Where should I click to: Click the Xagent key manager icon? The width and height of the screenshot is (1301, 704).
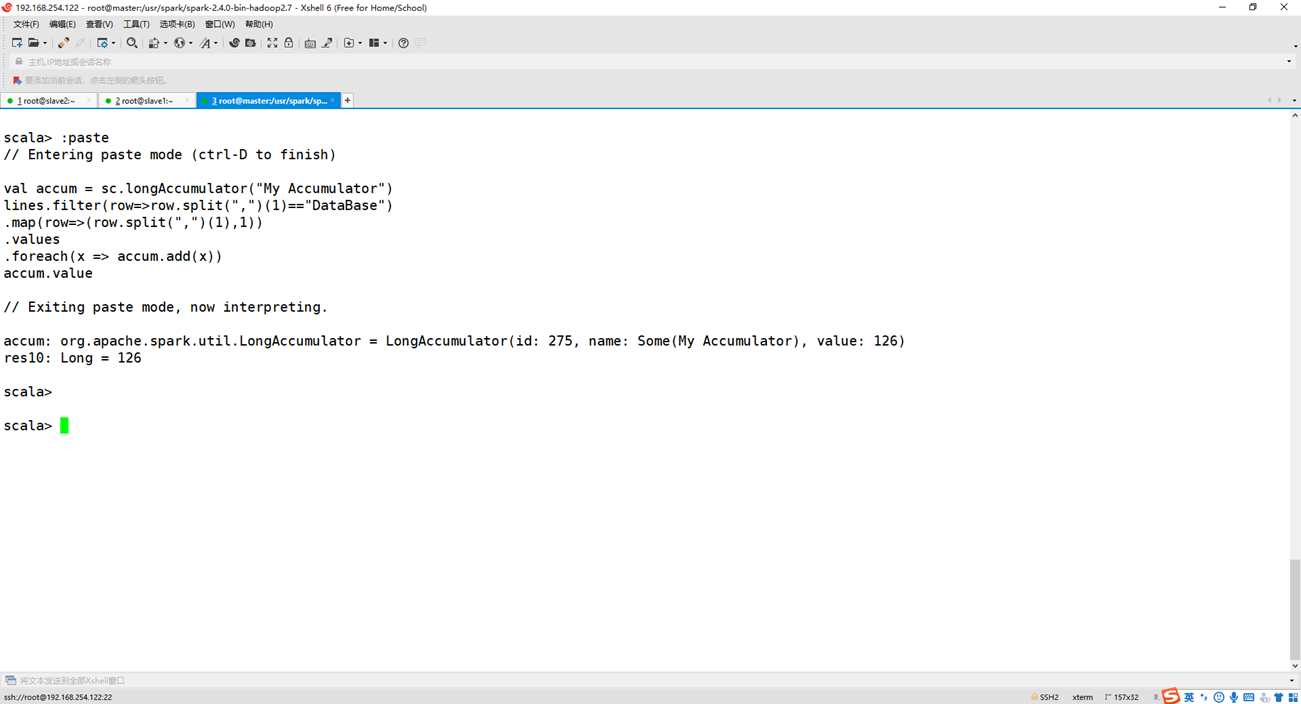pyautogui.click(x=250, y=43)
